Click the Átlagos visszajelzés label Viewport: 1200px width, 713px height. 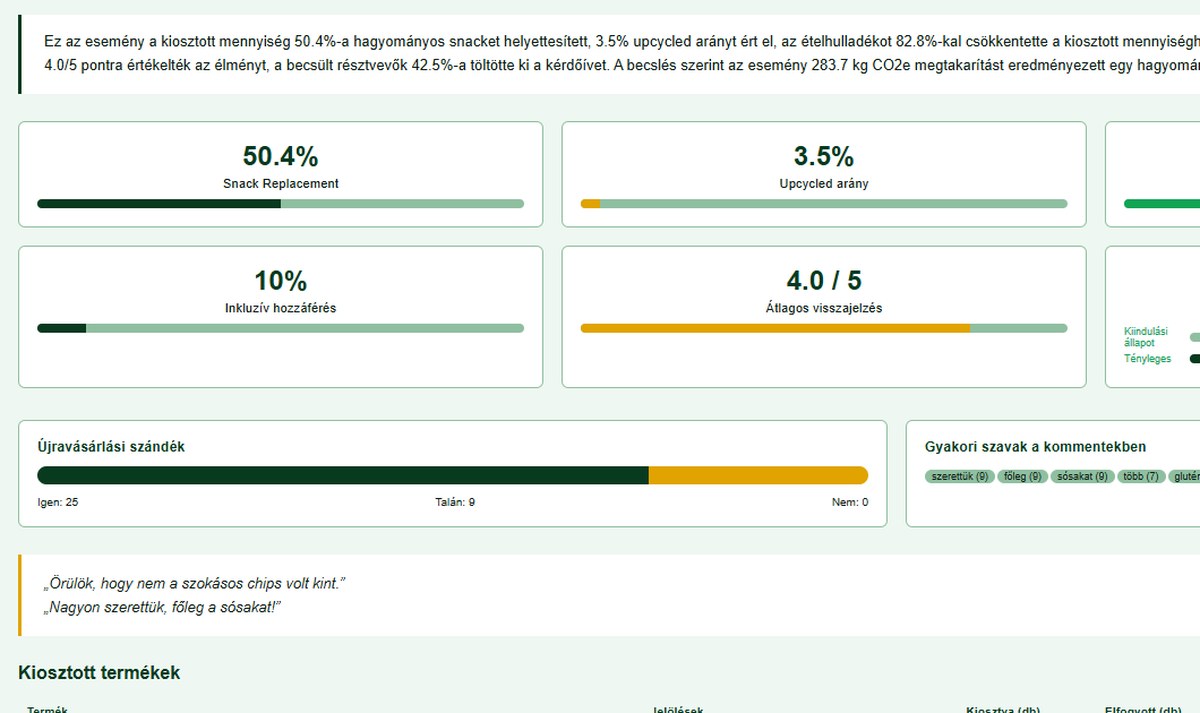(x=824, y=308)
